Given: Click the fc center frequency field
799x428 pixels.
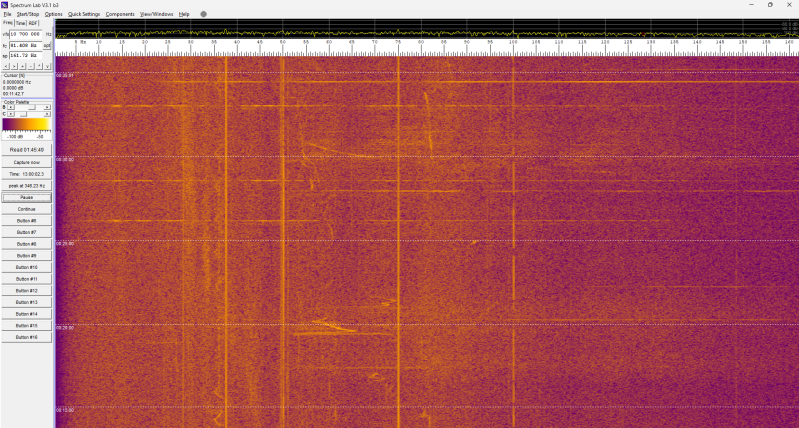Looking at the screenshot, I should pyautogui.click(x=25, y=45).
